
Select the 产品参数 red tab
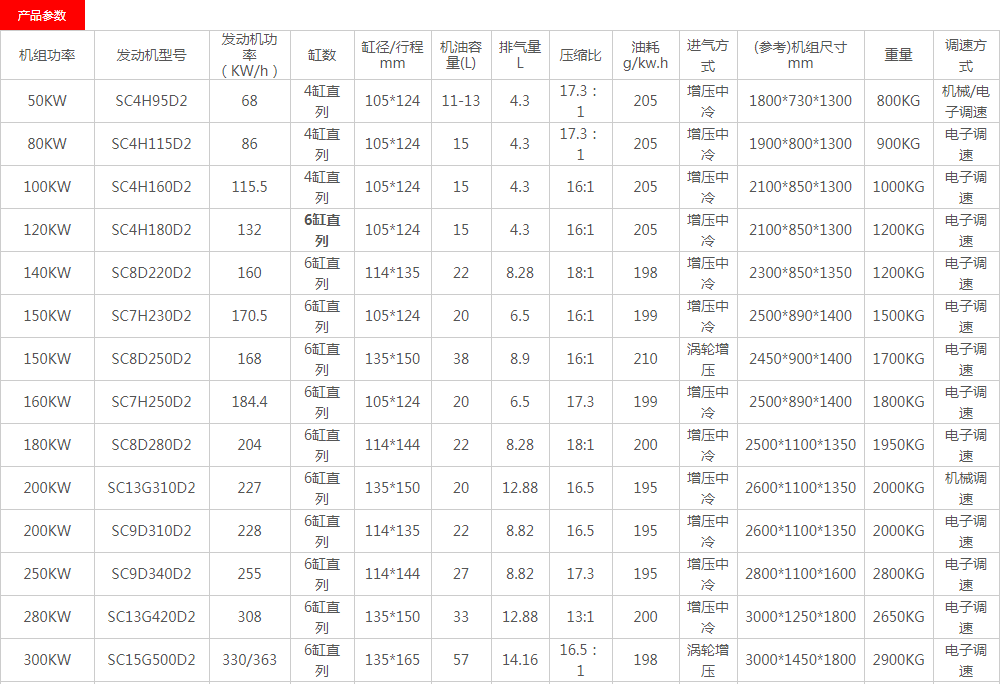point(42,15)
